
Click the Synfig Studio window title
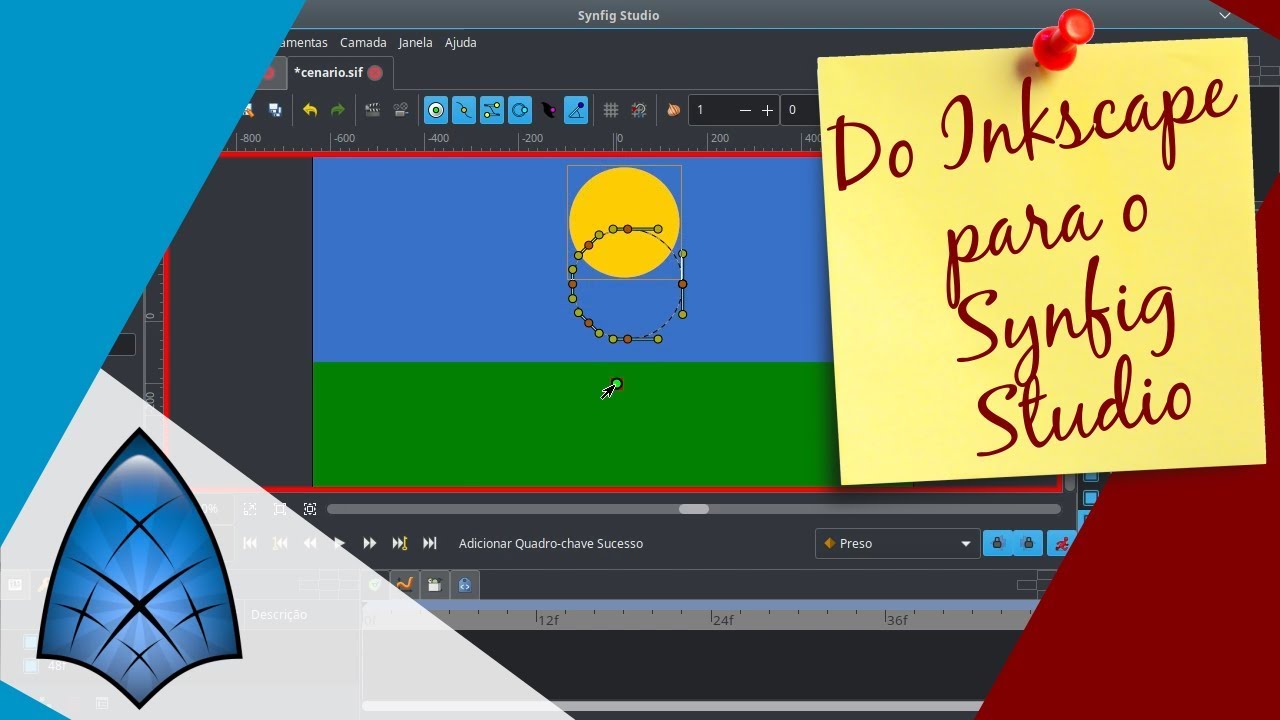[x=618, y=15]
